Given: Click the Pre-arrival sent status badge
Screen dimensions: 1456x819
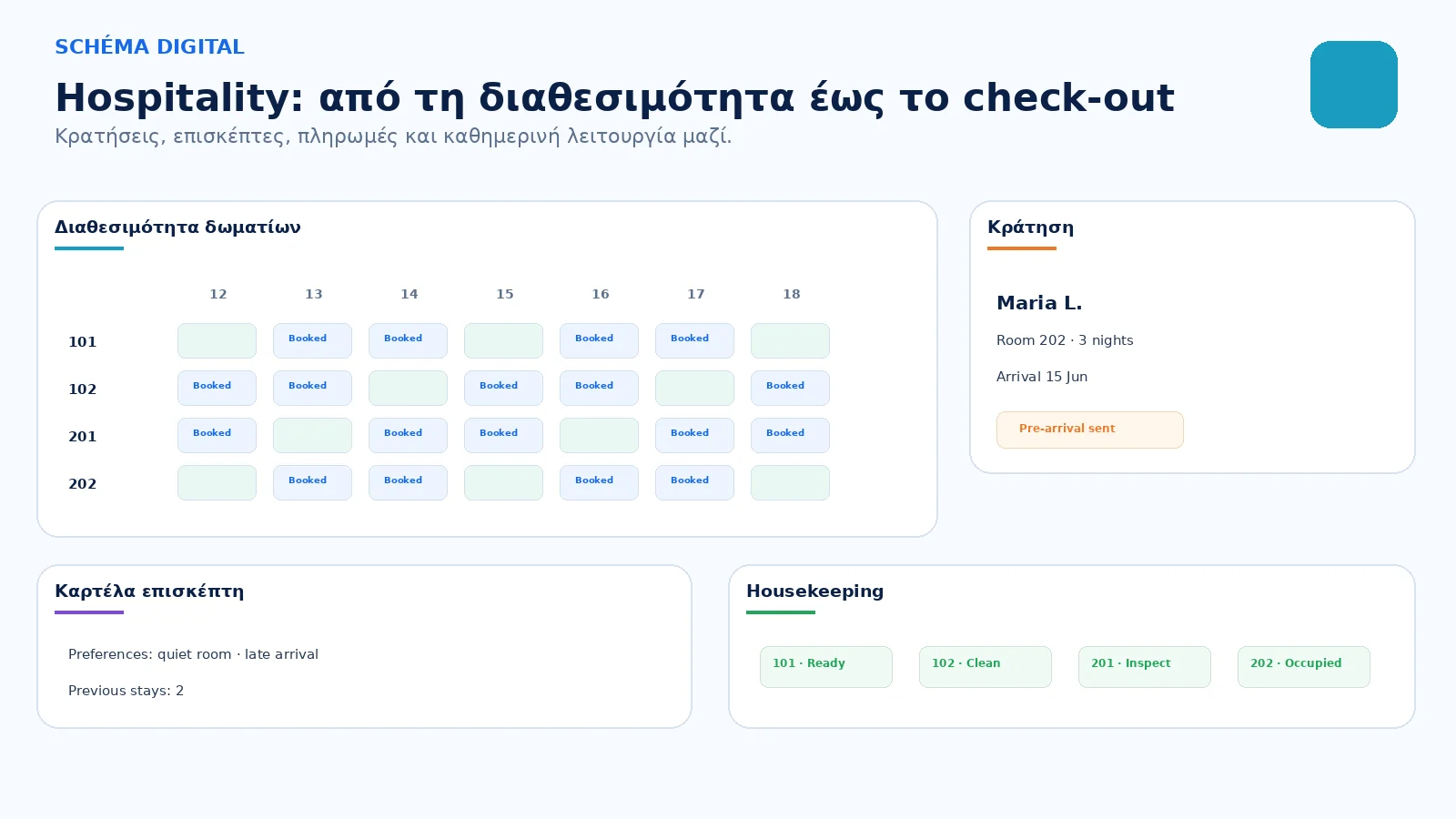Looking at the screenshot, I should pyautogui.click(x=1090, y=430).
